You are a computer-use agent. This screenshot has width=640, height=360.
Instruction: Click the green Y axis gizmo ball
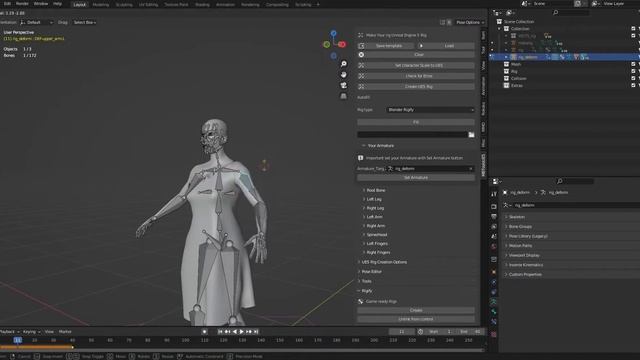[327, 44]
